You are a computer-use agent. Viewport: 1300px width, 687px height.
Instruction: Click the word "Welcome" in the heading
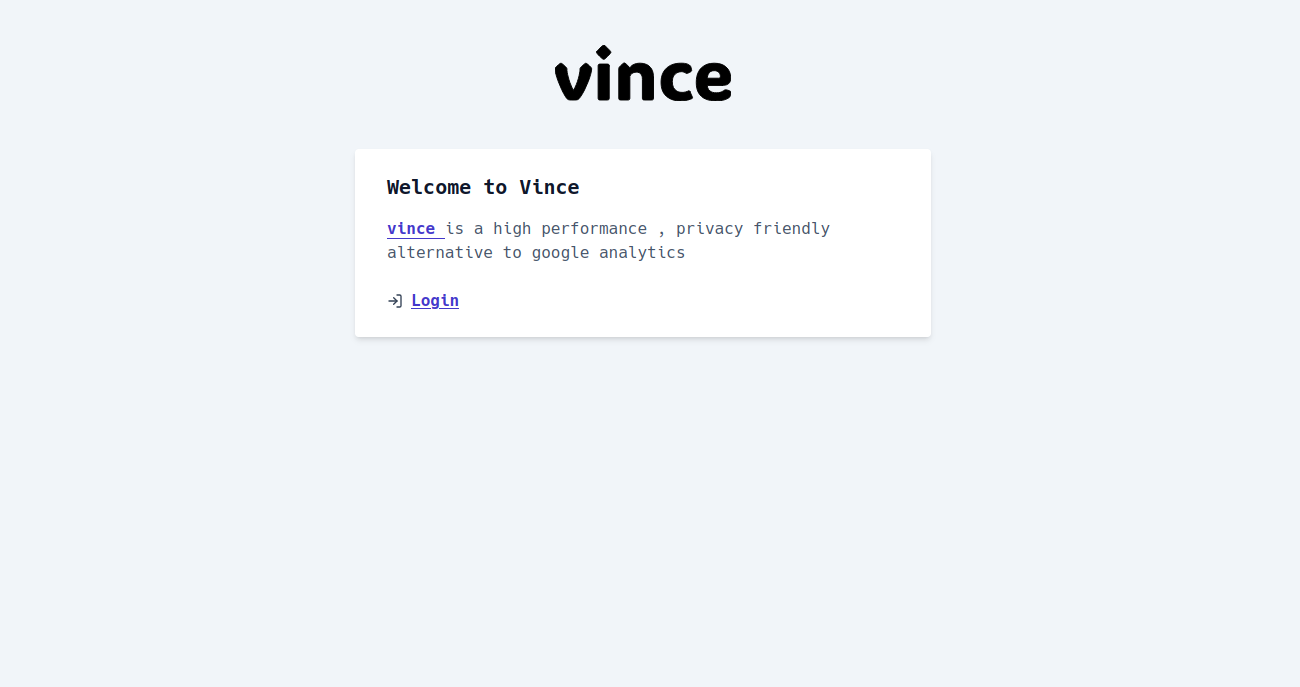pos(429,187)
